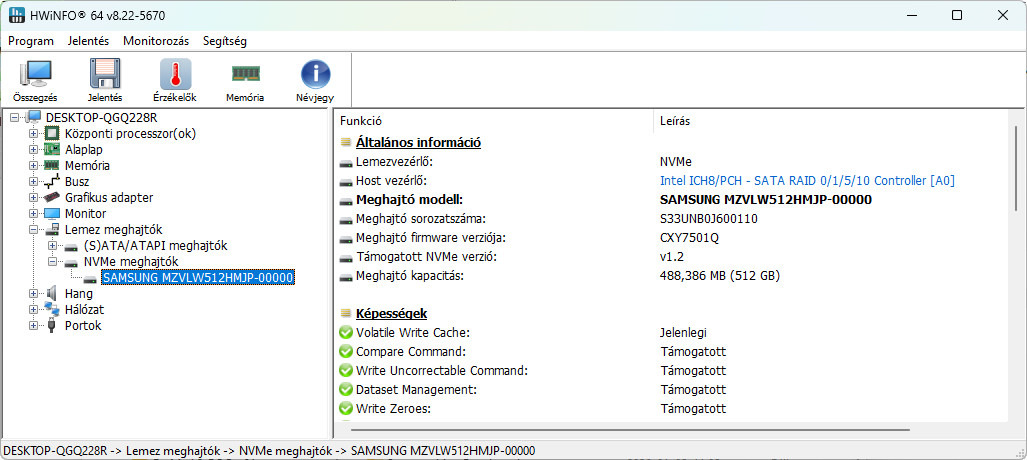This screenshot has height=460, width=1027.
Task: Click the Memória RAM module toolbar icon
Action: (x=245, y=73)
